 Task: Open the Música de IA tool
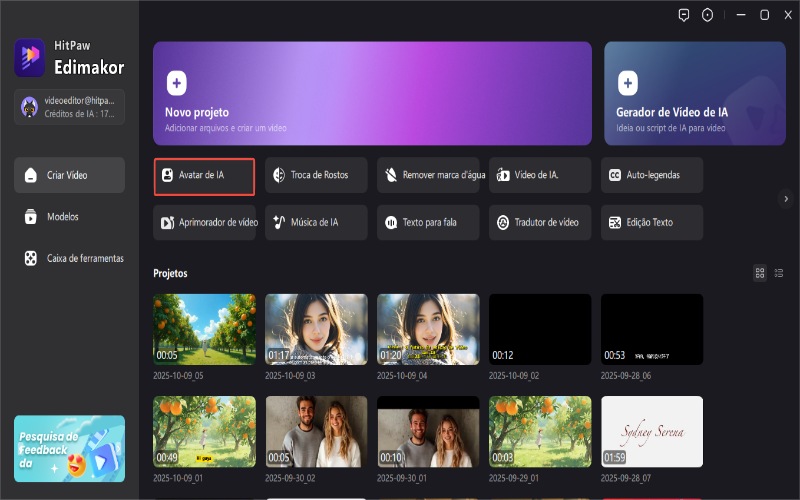[316, 222]
